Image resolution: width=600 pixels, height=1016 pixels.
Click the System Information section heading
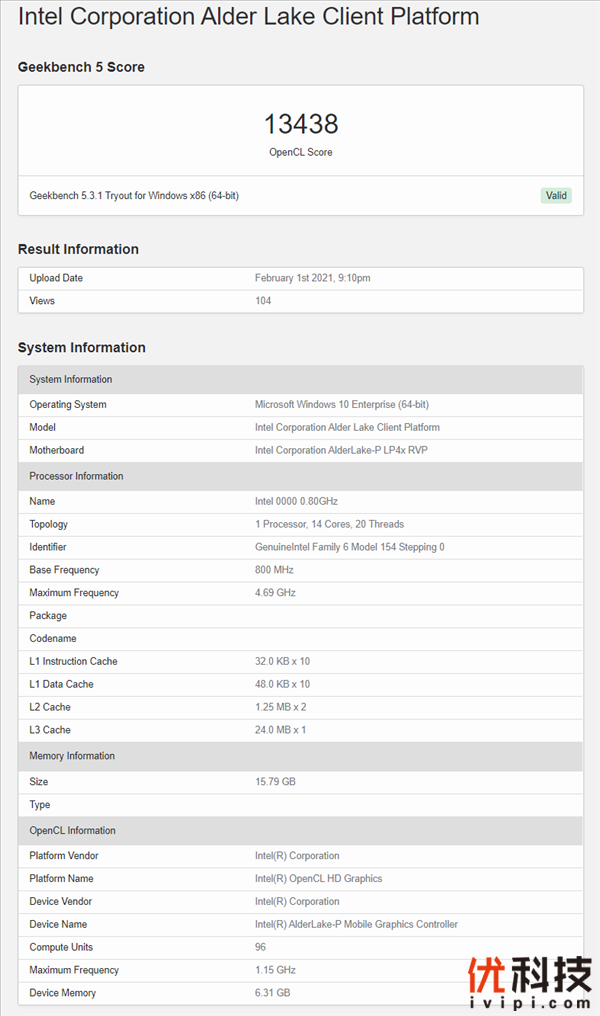tap(82, 348)
